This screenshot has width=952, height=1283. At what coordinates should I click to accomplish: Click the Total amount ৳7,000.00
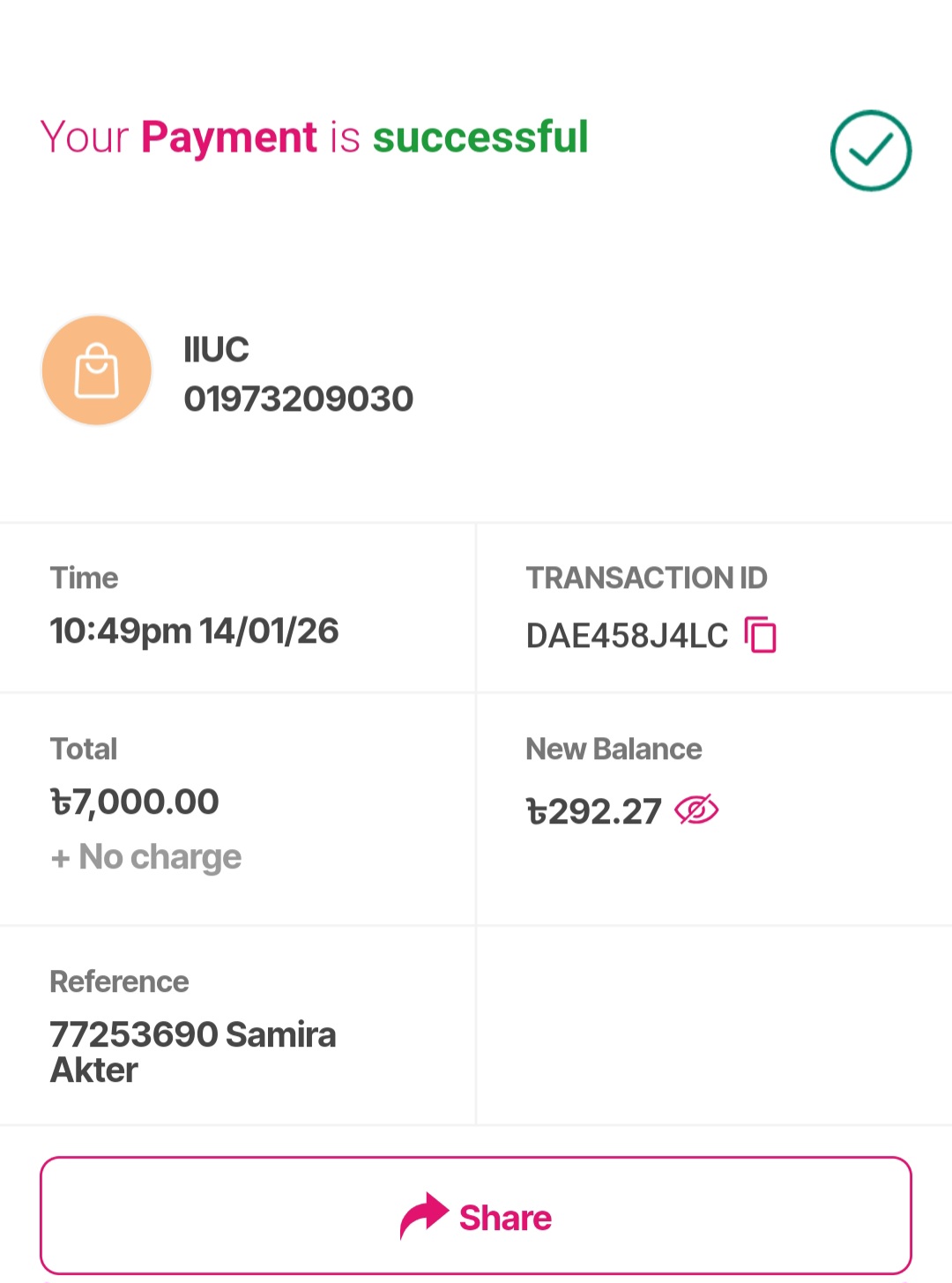click(135, 802)
